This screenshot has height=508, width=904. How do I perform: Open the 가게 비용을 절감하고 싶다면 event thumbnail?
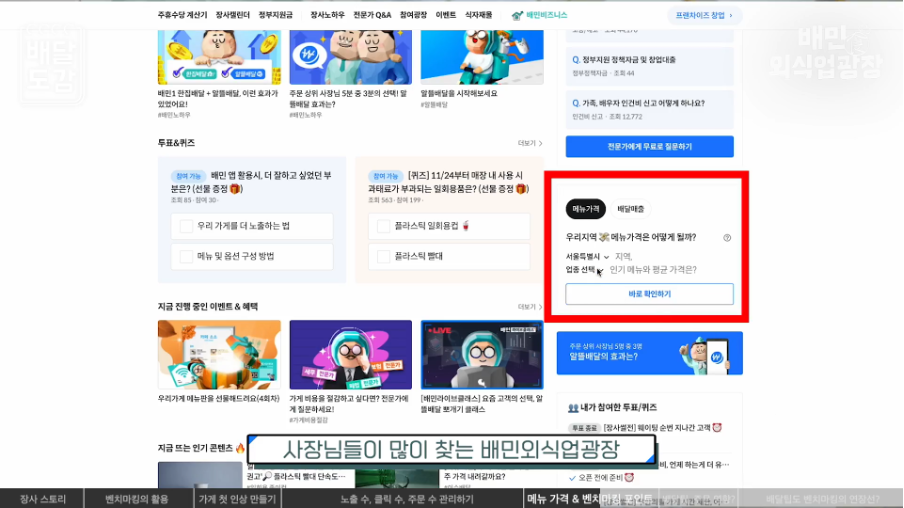351,355
